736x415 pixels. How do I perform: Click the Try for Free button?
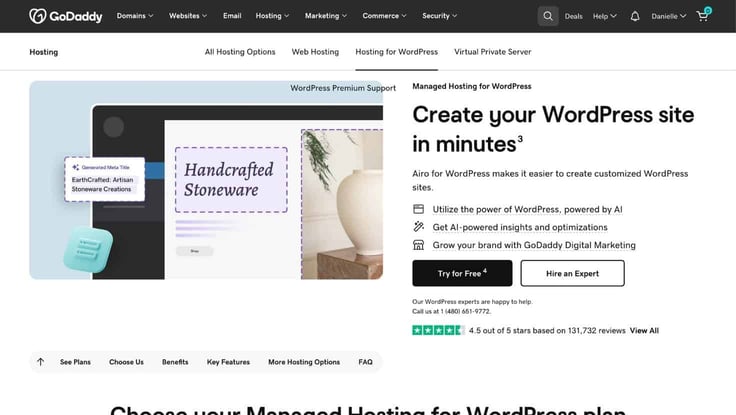pos(462,273)
